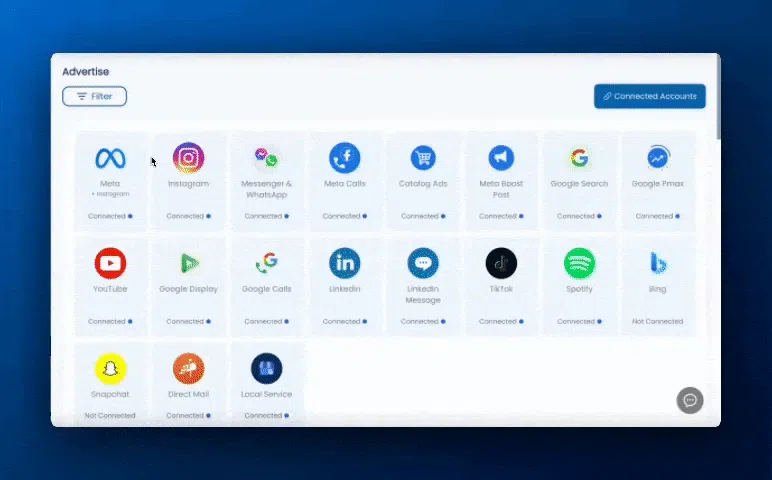The width and height of the screenshot is (772, 480).
Task: Select the Catalog Ads cart icon
Action: point(423,158)
